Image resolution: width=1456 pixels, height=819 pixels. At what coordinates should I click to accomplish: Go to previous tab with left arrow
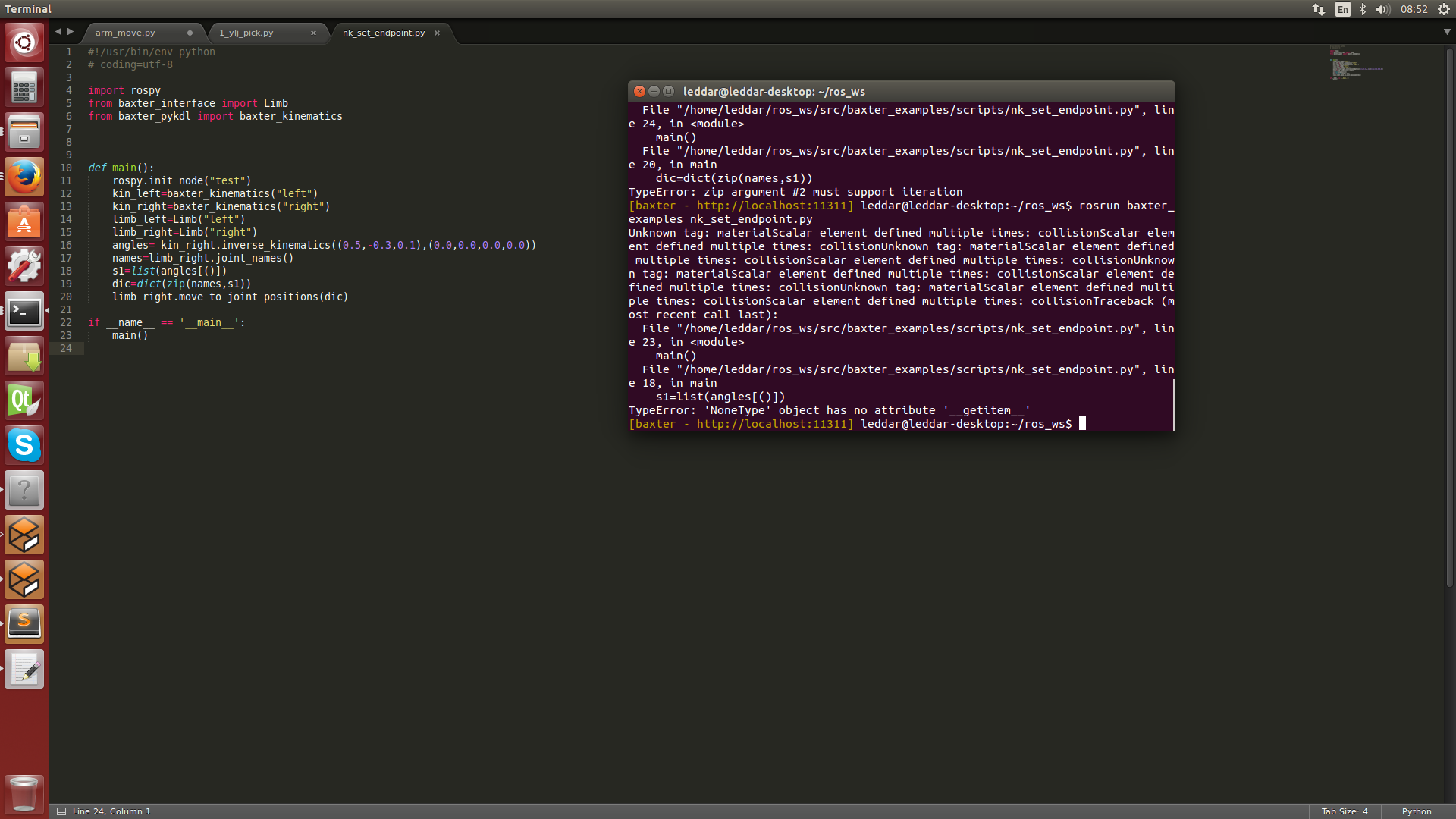(58, 32)
